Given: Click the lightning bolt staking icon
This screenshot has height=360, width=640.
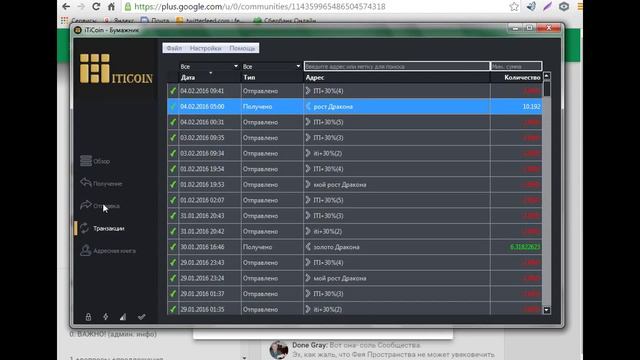Looking at the screenshot, I should tap(106, 317).
